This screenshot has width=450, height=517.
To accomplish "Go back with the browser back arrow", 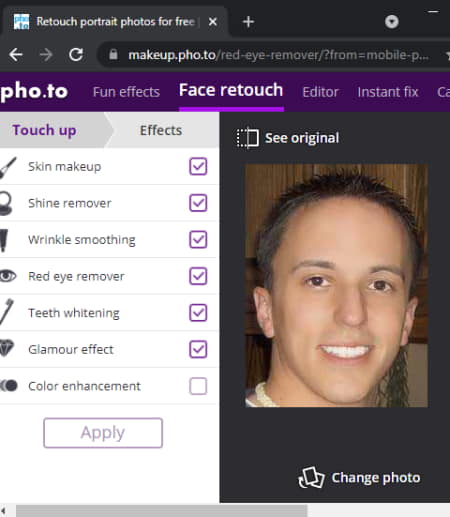I will tap(16, 54).
